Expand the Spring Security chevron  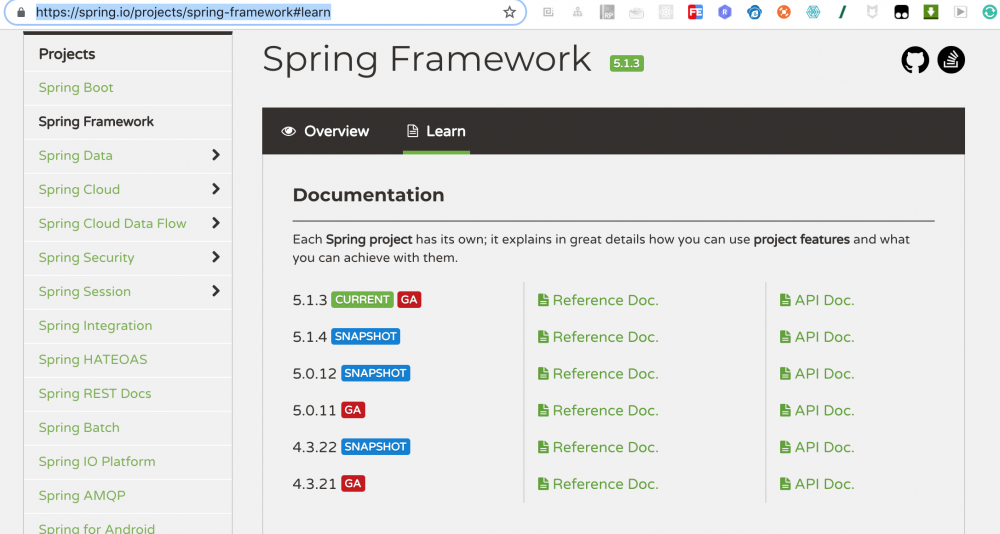click(x=216, y=257)
